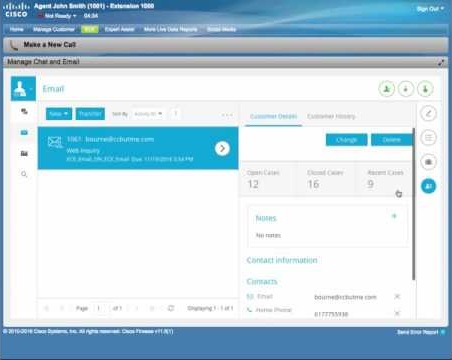
Task: Open the list icon on right rail
Action: coord(428,138)
